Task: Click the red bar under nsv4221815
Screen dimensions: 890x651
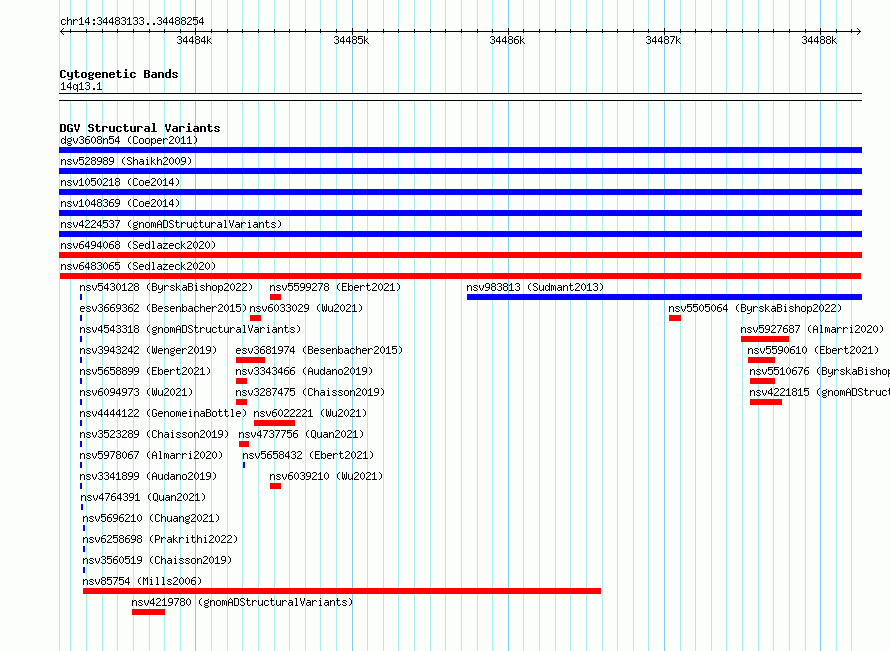Action: pyautogui.click(x=766, y=402)
